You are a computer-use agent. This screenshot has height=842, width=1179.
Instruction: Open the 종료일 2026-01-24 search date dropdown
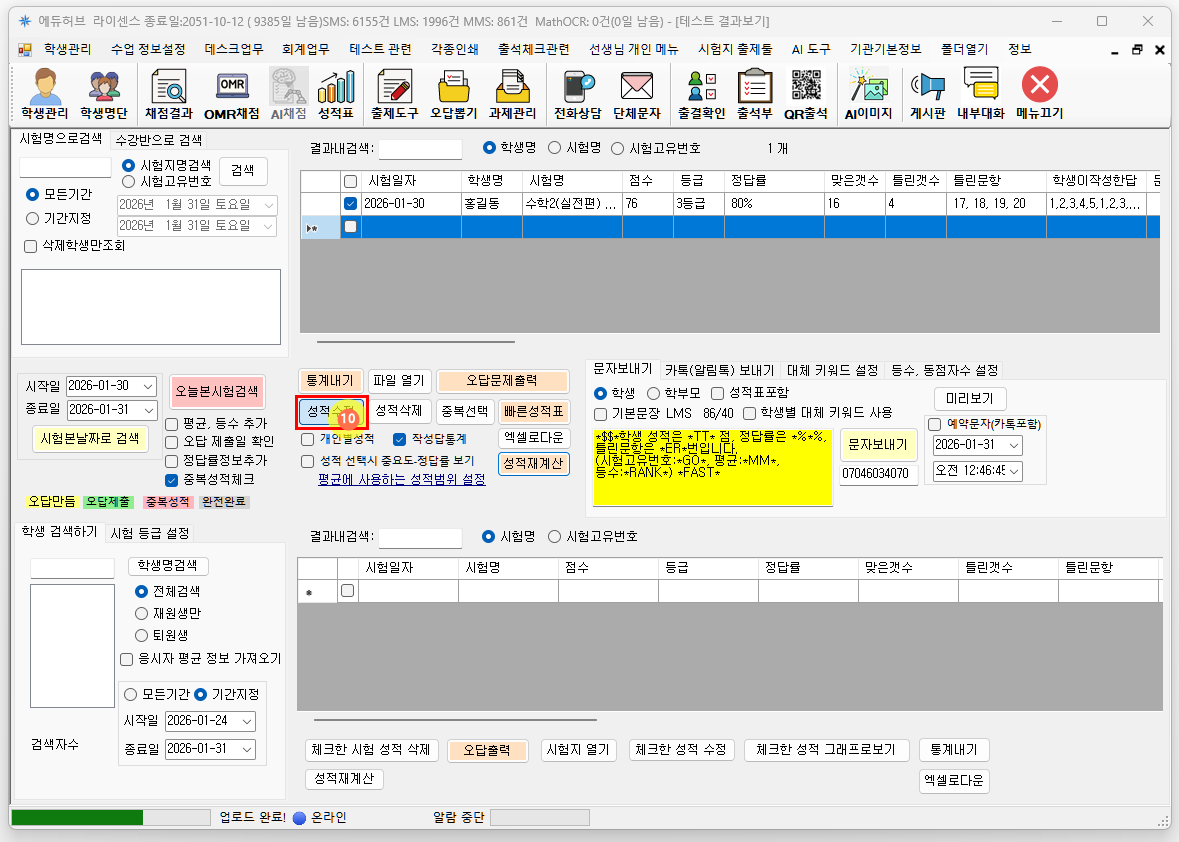(x=247, y=721)
